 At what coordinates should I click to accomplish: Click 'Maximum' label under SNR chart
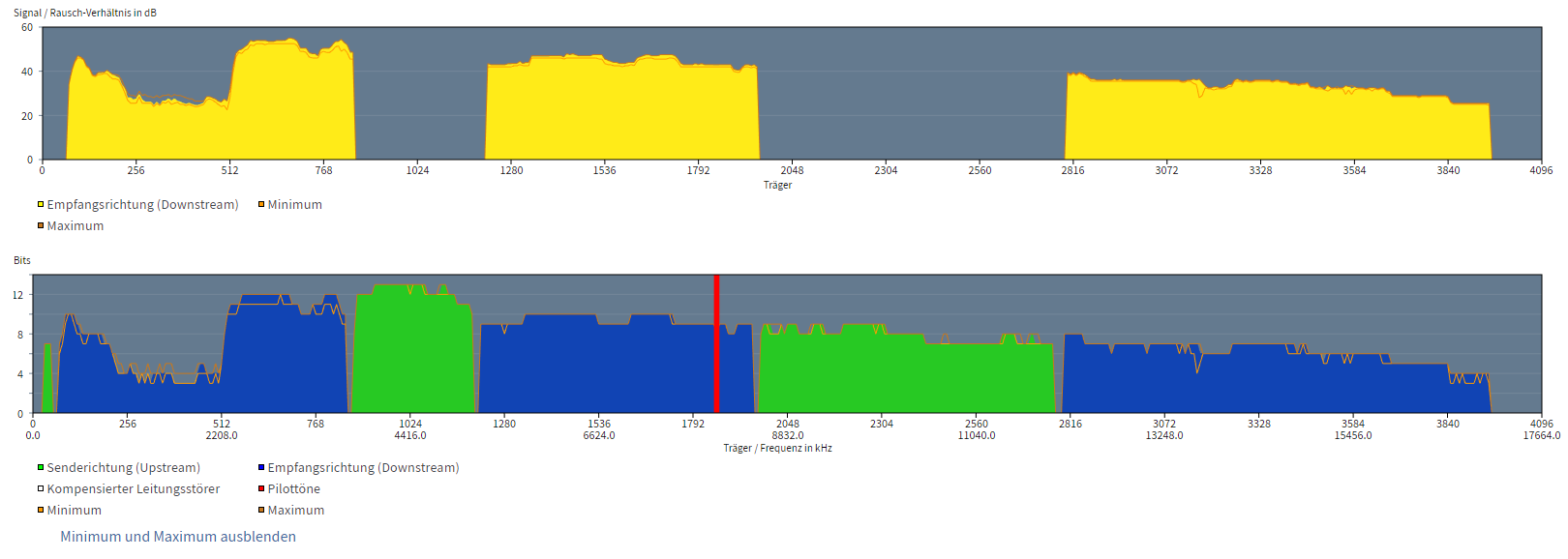(75, 226)
